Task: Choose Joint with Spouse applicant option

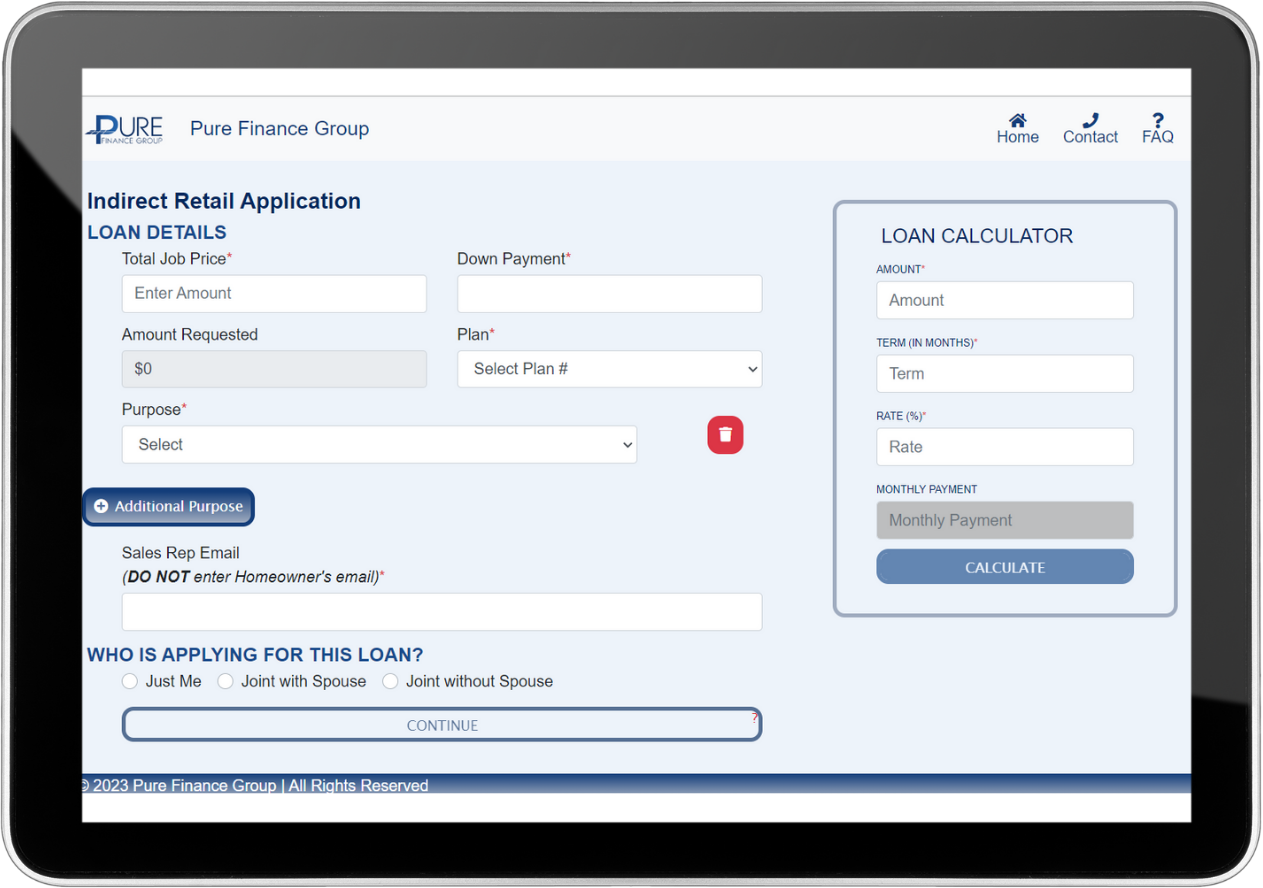Action: (x=225, y=681)
